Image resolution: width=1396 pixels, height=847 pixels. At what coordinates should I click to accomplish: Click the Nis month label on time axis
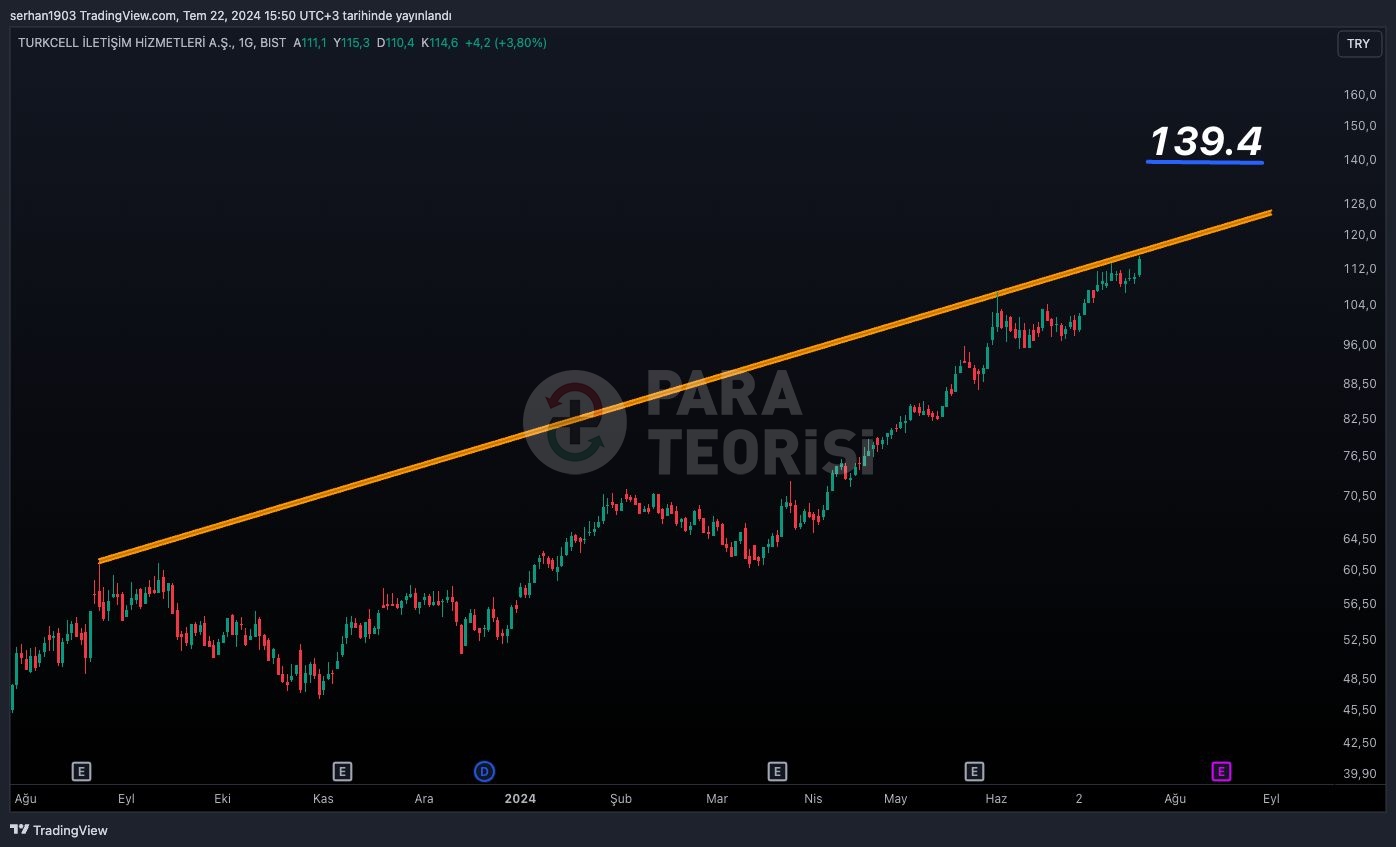pyautogui.click(x=813, y=799)
